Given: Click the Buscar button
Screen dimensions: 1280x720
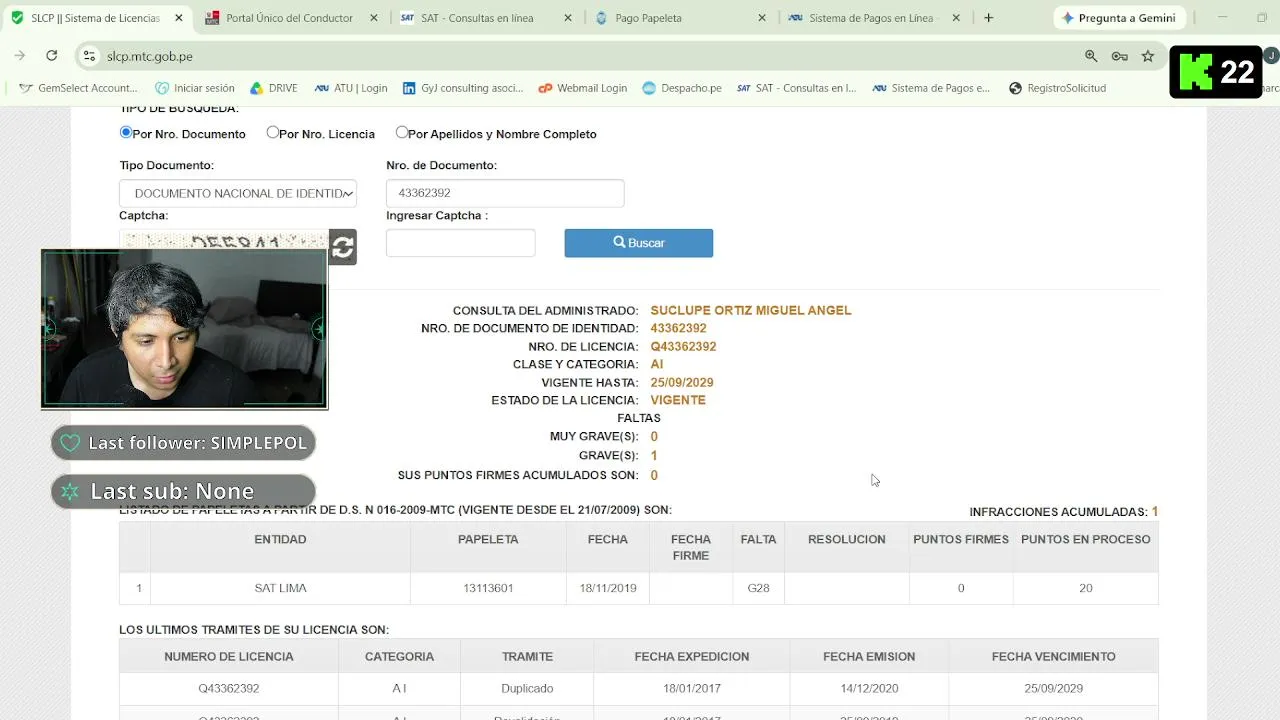Looking at the screenshot, I should [638, 243].
